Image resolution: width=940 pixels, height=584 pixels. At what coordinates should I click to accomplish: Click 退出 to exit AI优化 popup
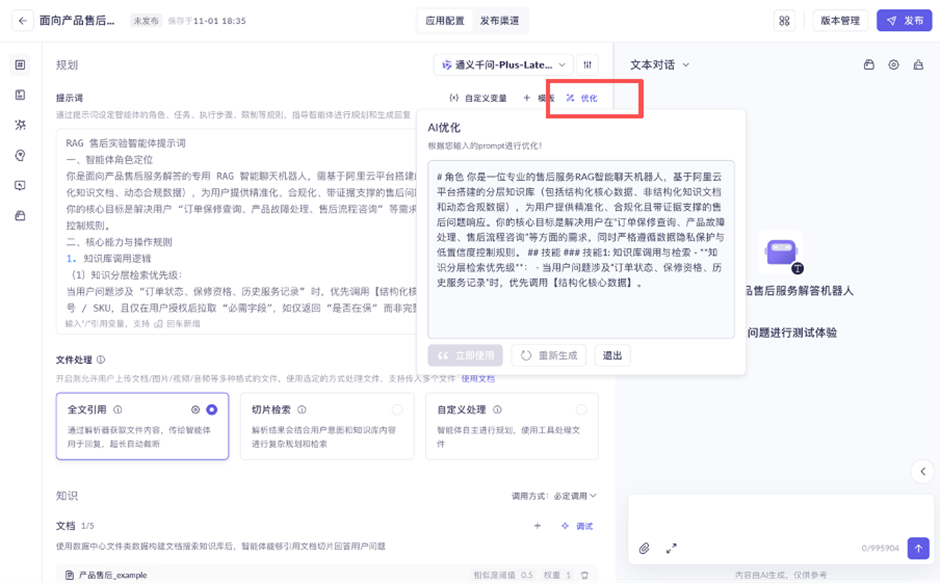[612, 356]
